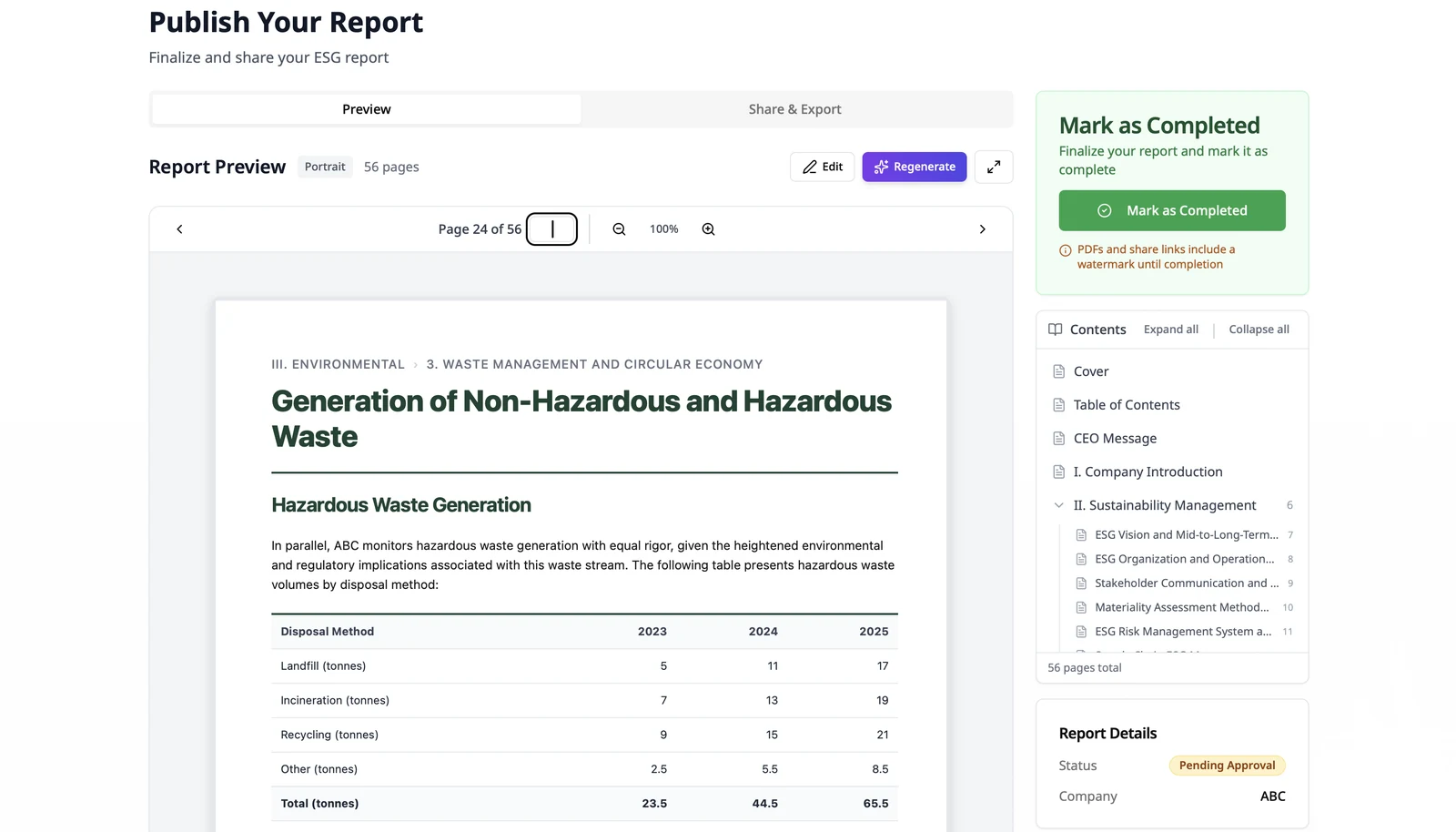This screenshot has height=832, width=1456.
Task: Click the Recycling (tonnes) row label
Action: coord(329,736)
